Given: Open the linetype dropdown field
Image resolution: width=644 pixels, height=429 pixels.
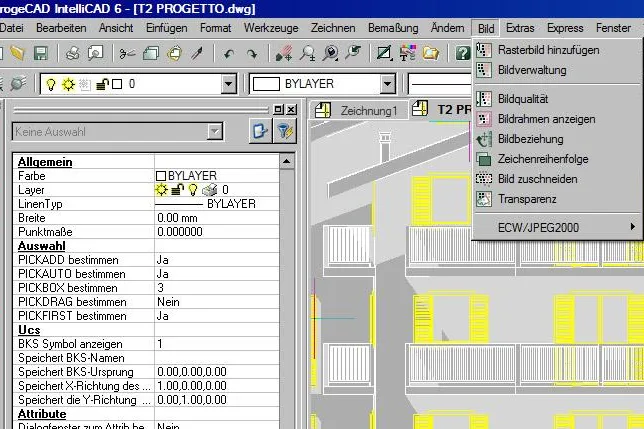Looking at the screenshot, I should [x=440, y=84].
